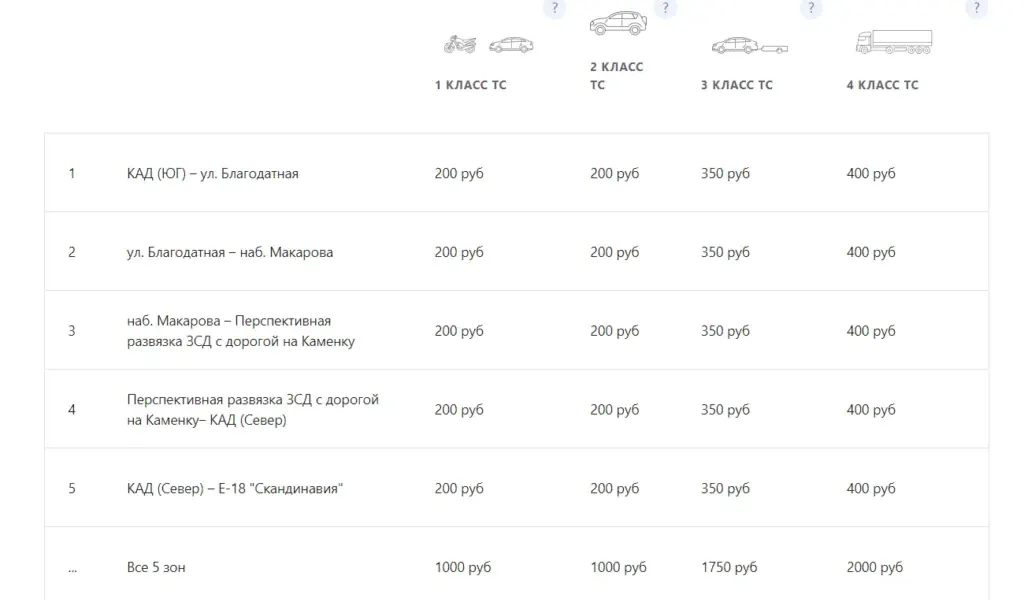This screenshot has width=1024, height=600.
Task: Open the help tooltip for 3 КЛАСС ТС
Action: tap(810, 8)
